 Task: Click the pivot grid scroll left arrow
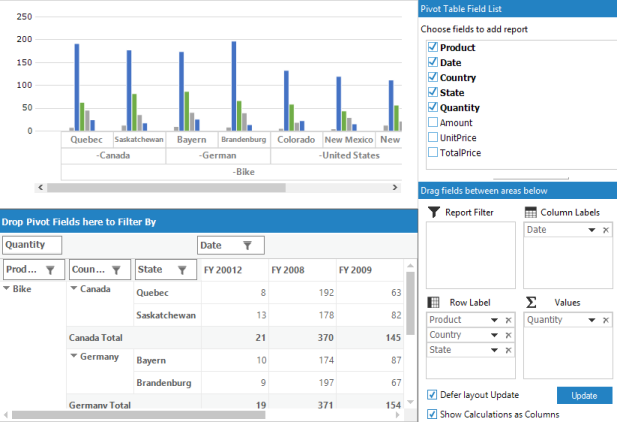(6, 415)
